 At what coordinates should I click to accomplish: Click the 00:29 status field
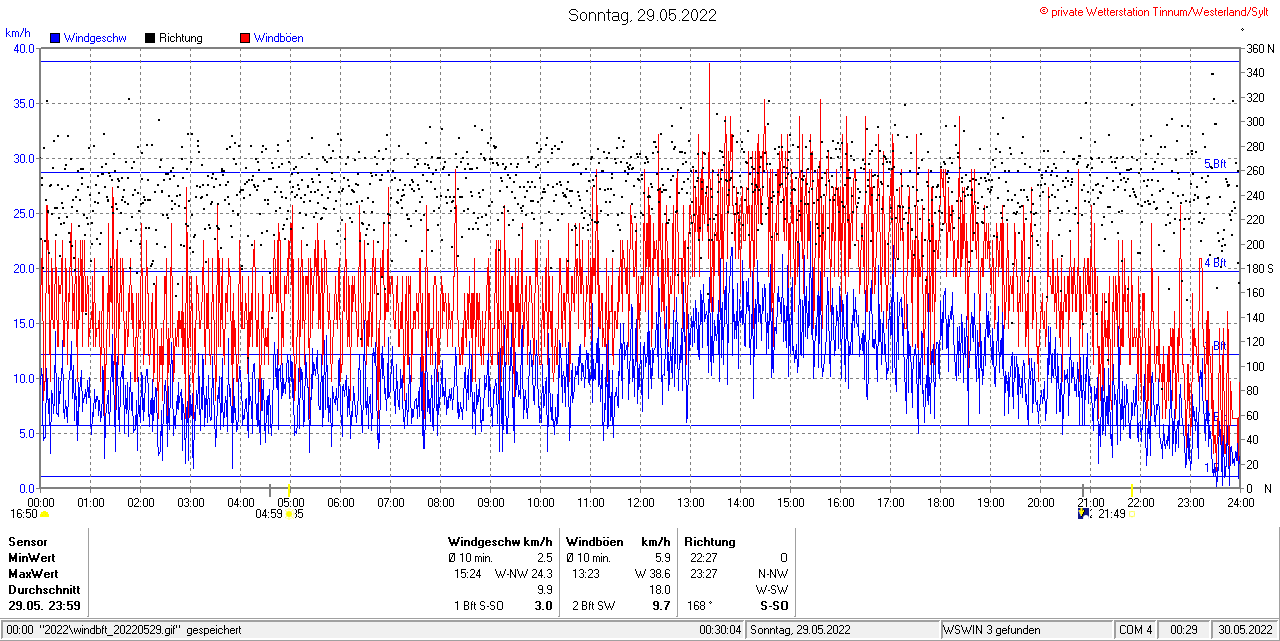(x=1184, y=630)
